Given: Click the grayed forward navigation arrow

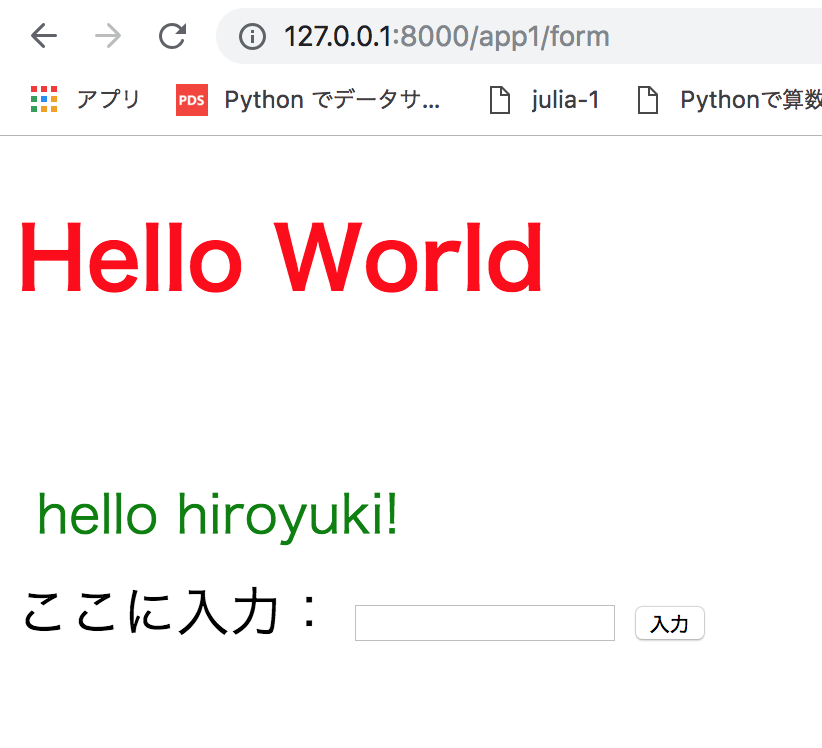Looking at the screenshot, I should click(106, 35).
